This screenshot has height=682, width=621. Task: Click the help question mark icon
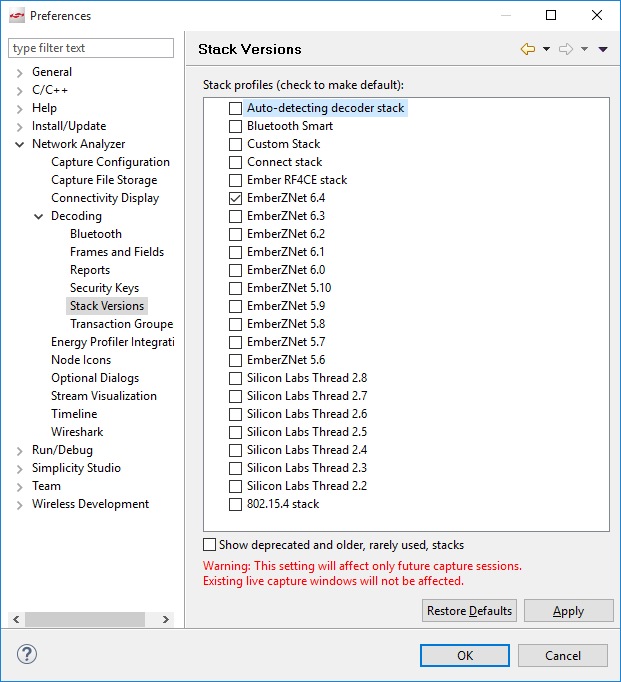point(27,655)
